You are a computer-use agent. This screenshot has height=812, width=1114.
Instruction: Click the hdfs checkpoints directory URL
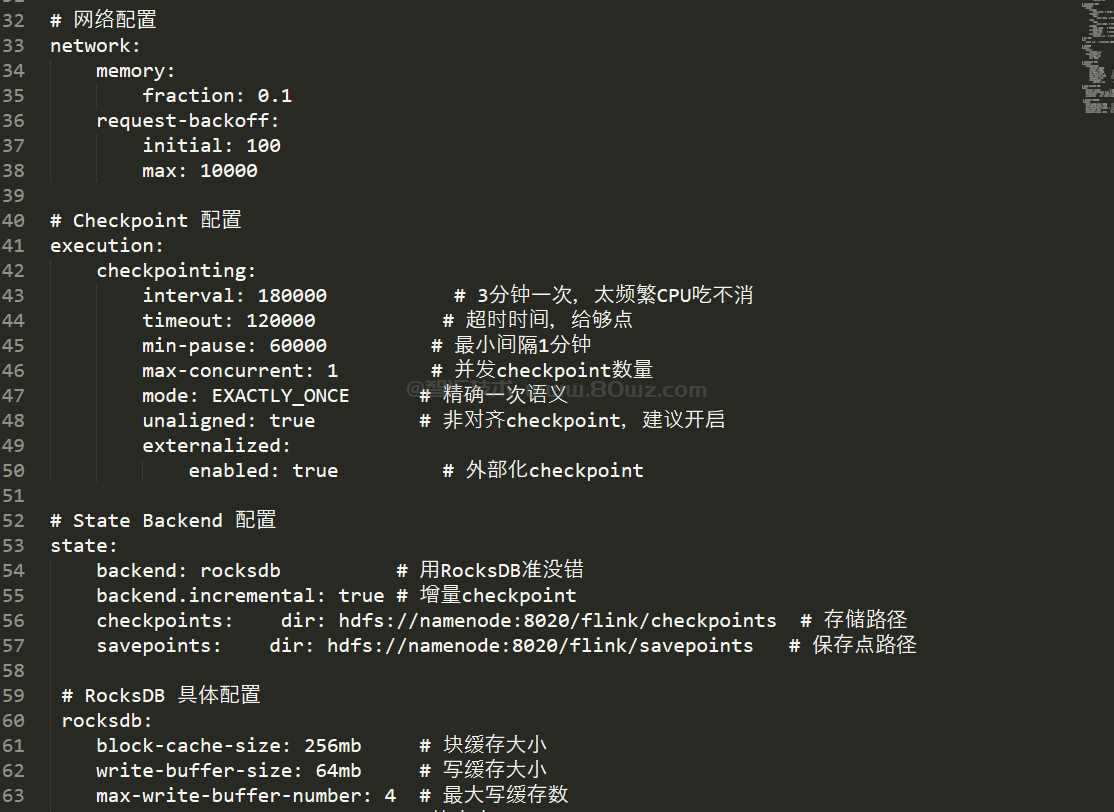coord(557,621)
